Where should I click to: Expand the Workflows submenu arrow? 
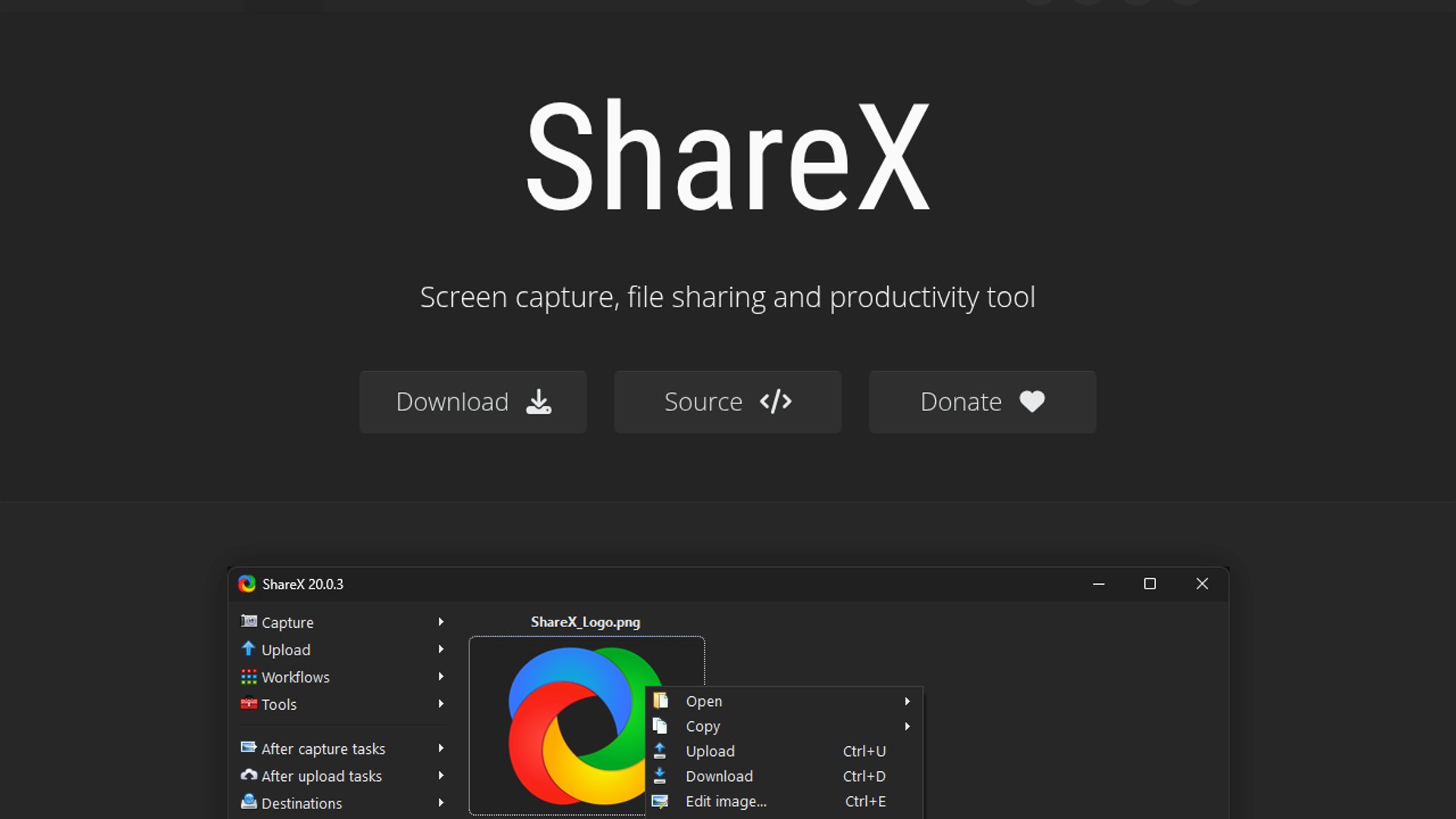(441, 676)
